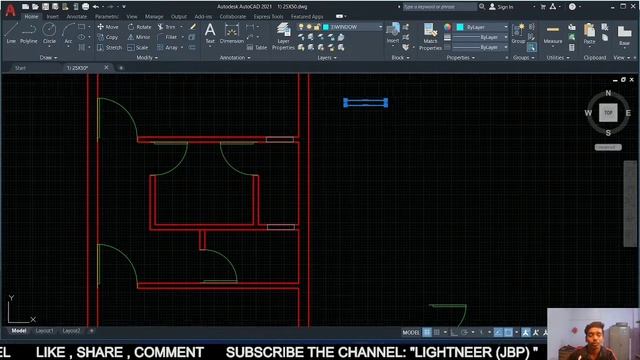The height and width of the screenshot is (360, 640).
Task: Expand the Annotation panel
Action: (235, 58)
